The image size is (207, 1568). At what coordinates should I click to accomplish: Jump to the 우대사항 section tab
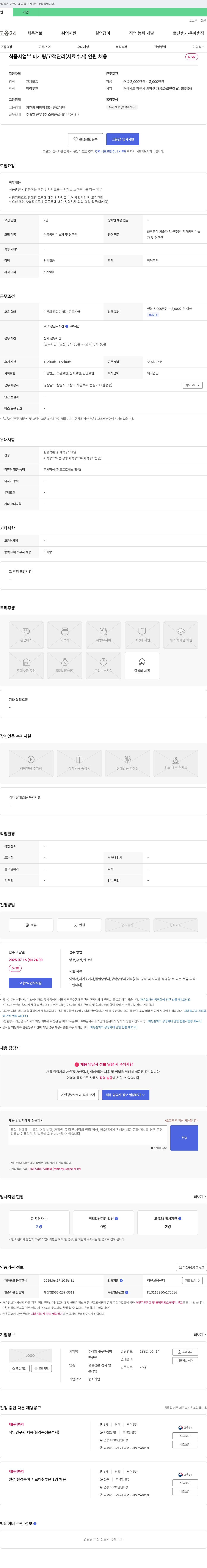coord(83,47)
